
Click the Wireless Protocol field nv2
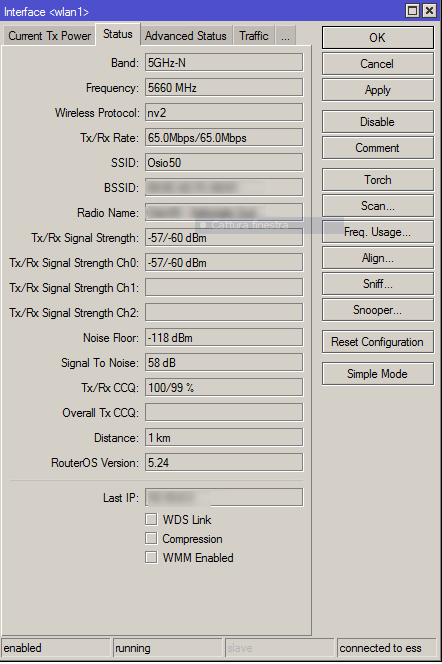point(224,113)
